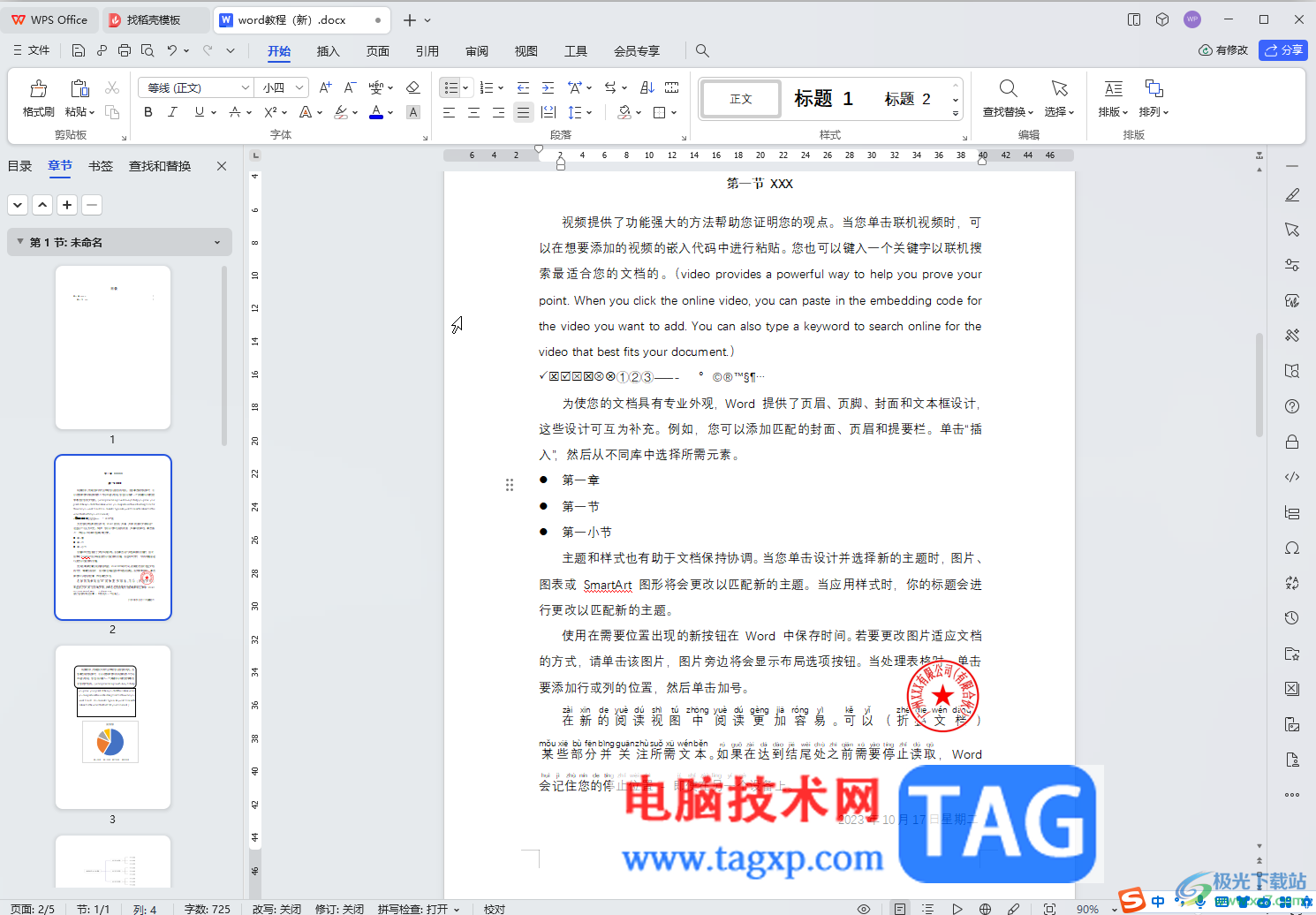The width and height of the screenshot is (1316, 915).
Task: Click the print icon in quick toolbar
Action: coord(125,50)
